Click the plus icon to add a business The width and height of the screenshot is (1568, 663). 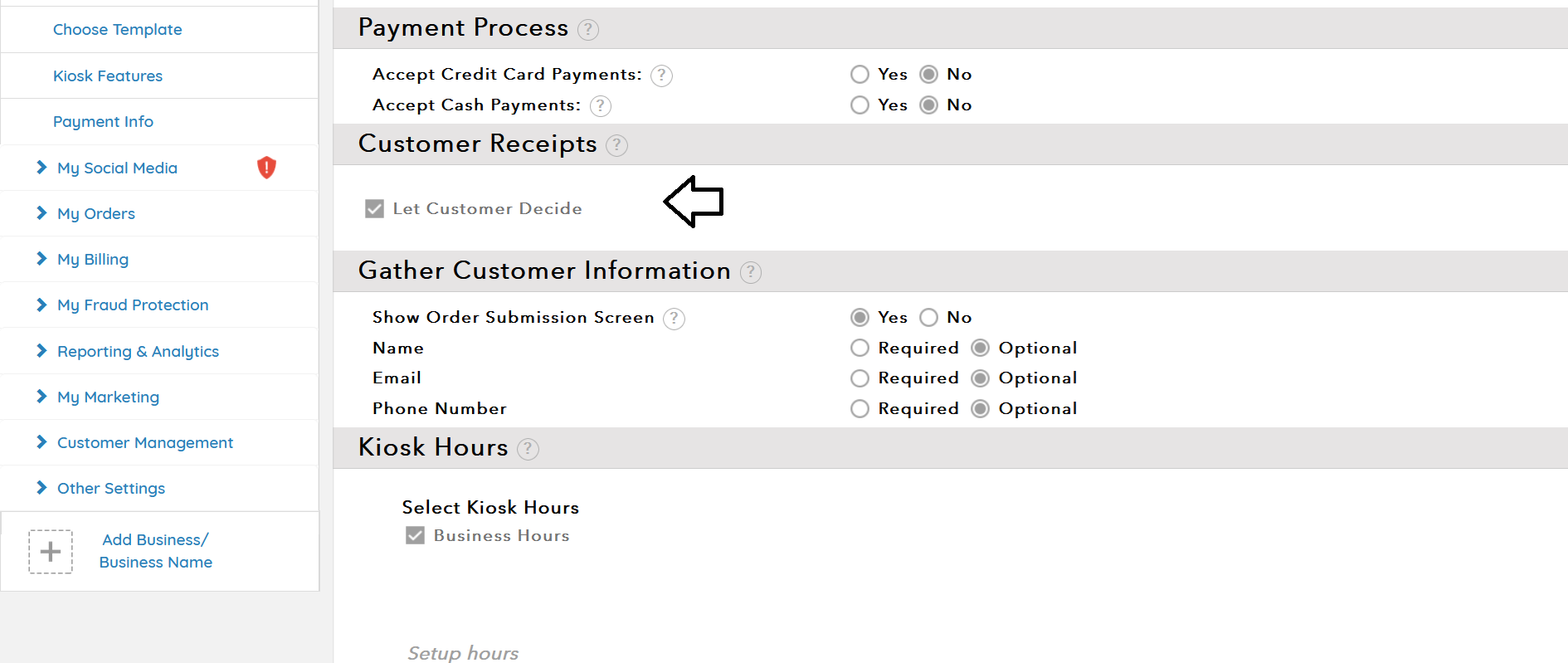(51, 552)
